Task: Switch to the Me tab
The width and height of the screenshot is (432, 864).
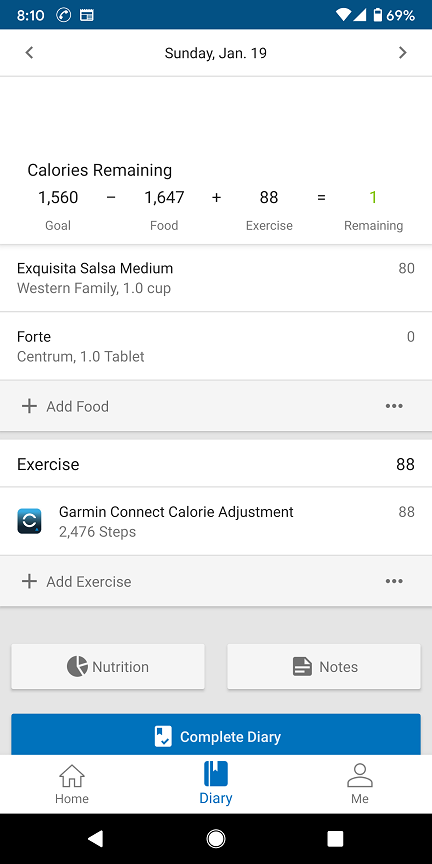Action: pos(360,784)
